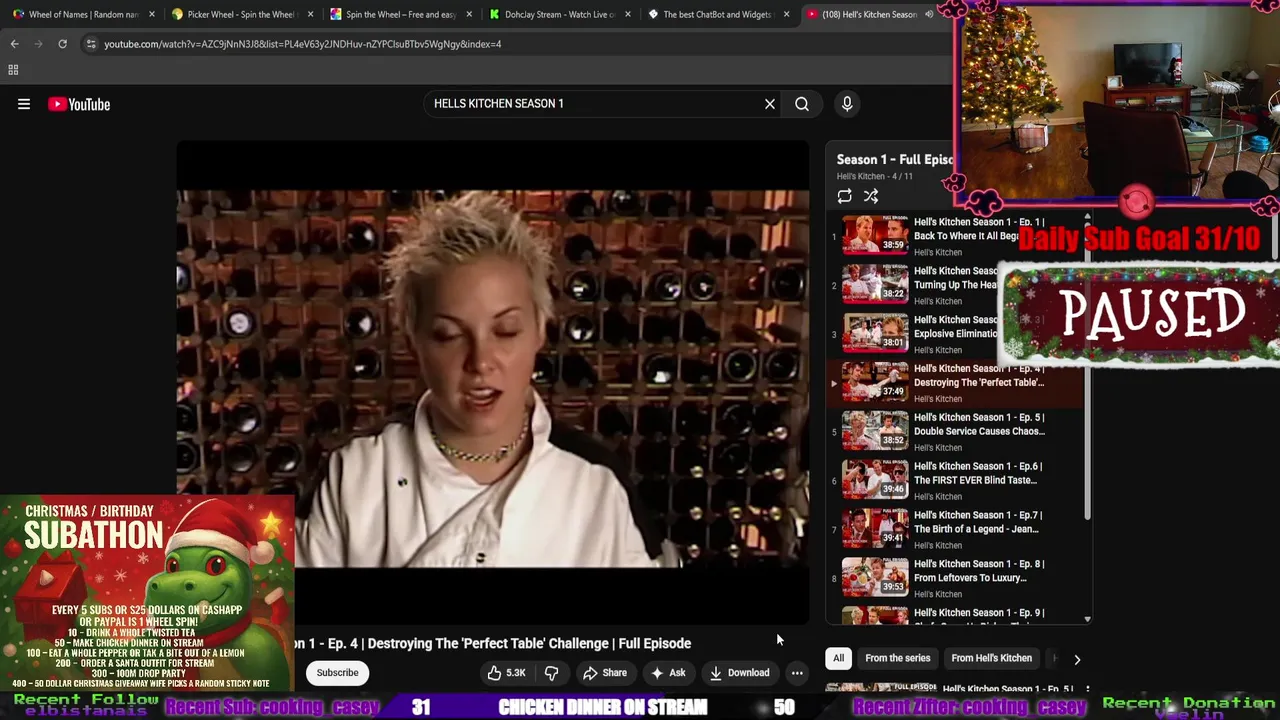
Task: Dislike the video with thumbs down
Action: (551, 673)
